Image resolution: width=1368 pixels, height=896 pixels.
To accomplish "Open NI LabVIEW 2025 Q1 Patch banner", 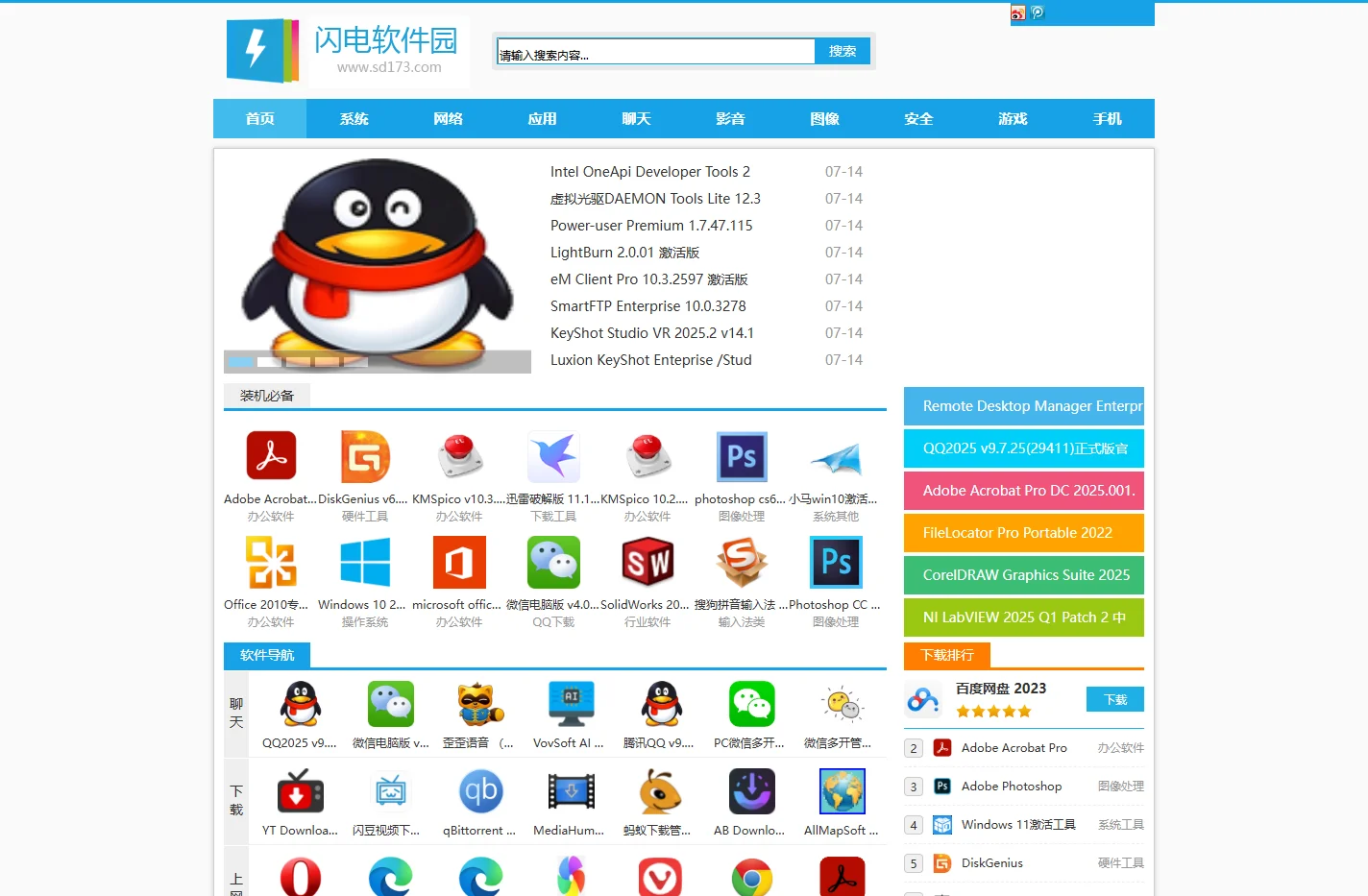I will [x=1024, y=618].
